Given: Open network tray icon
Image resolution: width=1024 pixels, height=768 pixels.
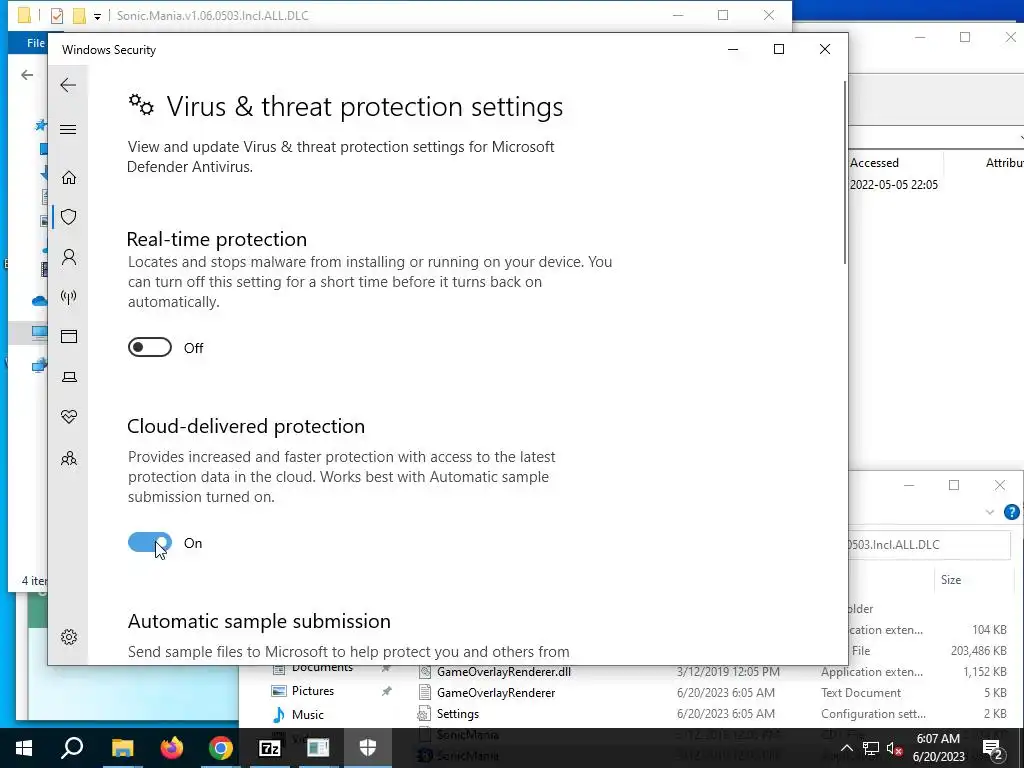Looking at the screenshot, I should point(871,748).
